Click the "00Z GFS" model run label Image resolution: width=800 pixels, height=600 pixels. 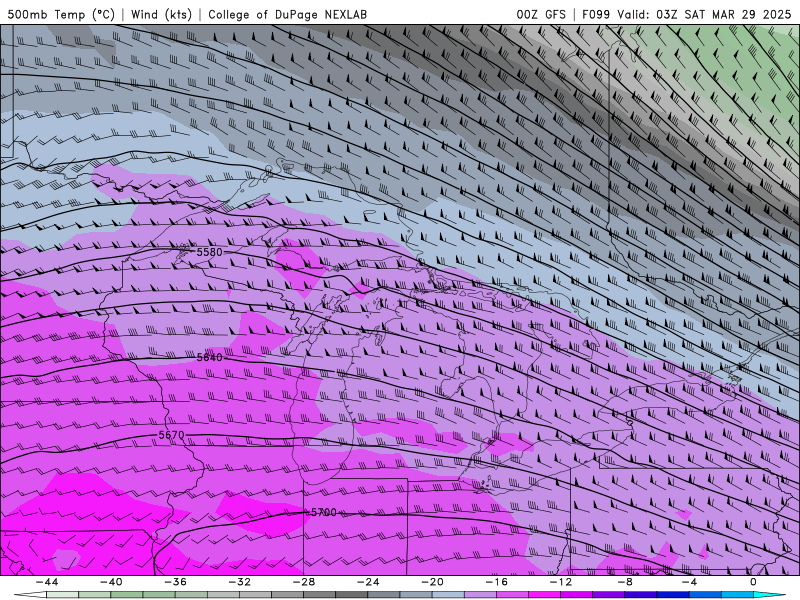pos(541,14)
